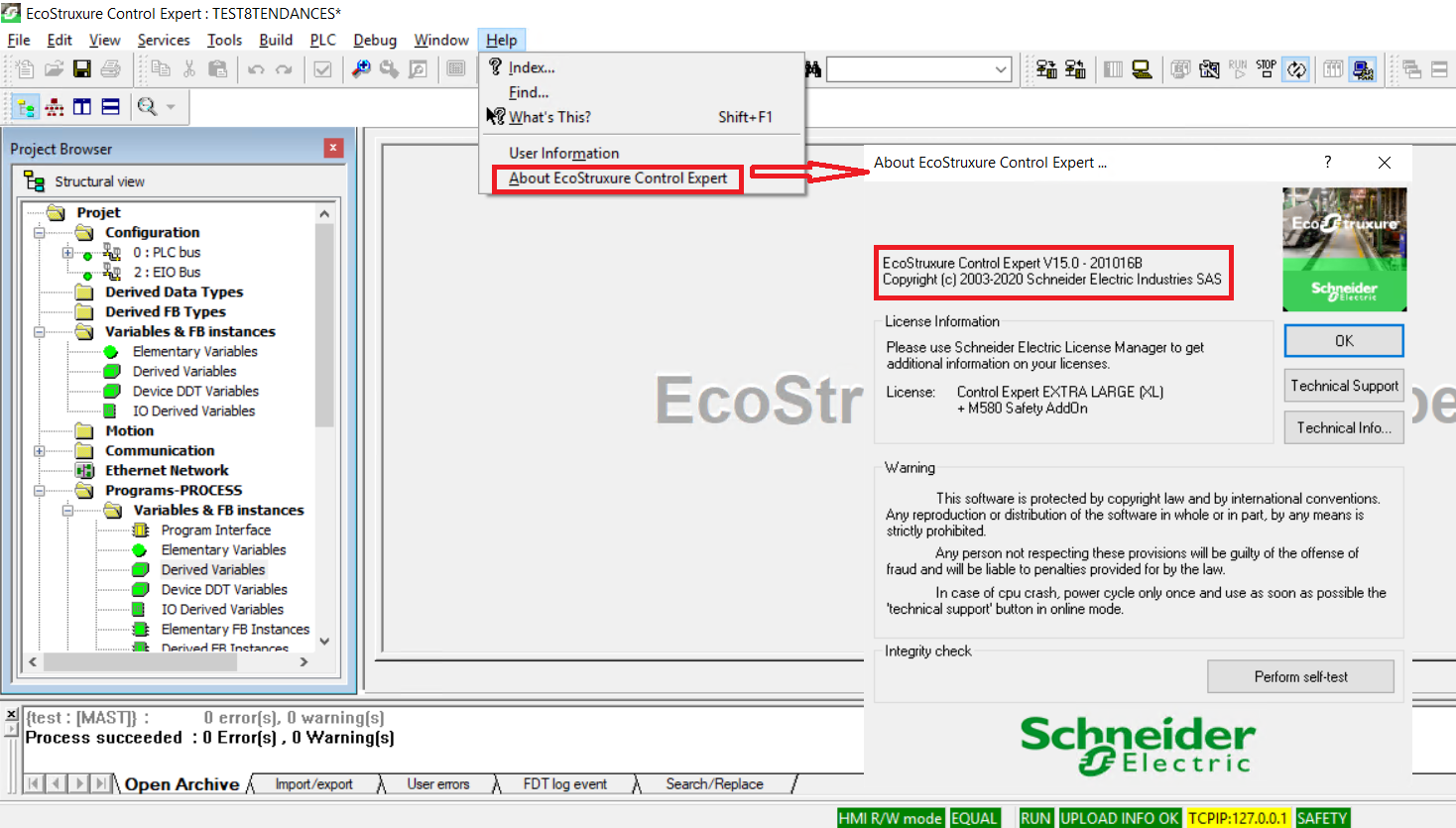Select About EcoStruxure Control Expert menu entry

[x=618, y=178]
